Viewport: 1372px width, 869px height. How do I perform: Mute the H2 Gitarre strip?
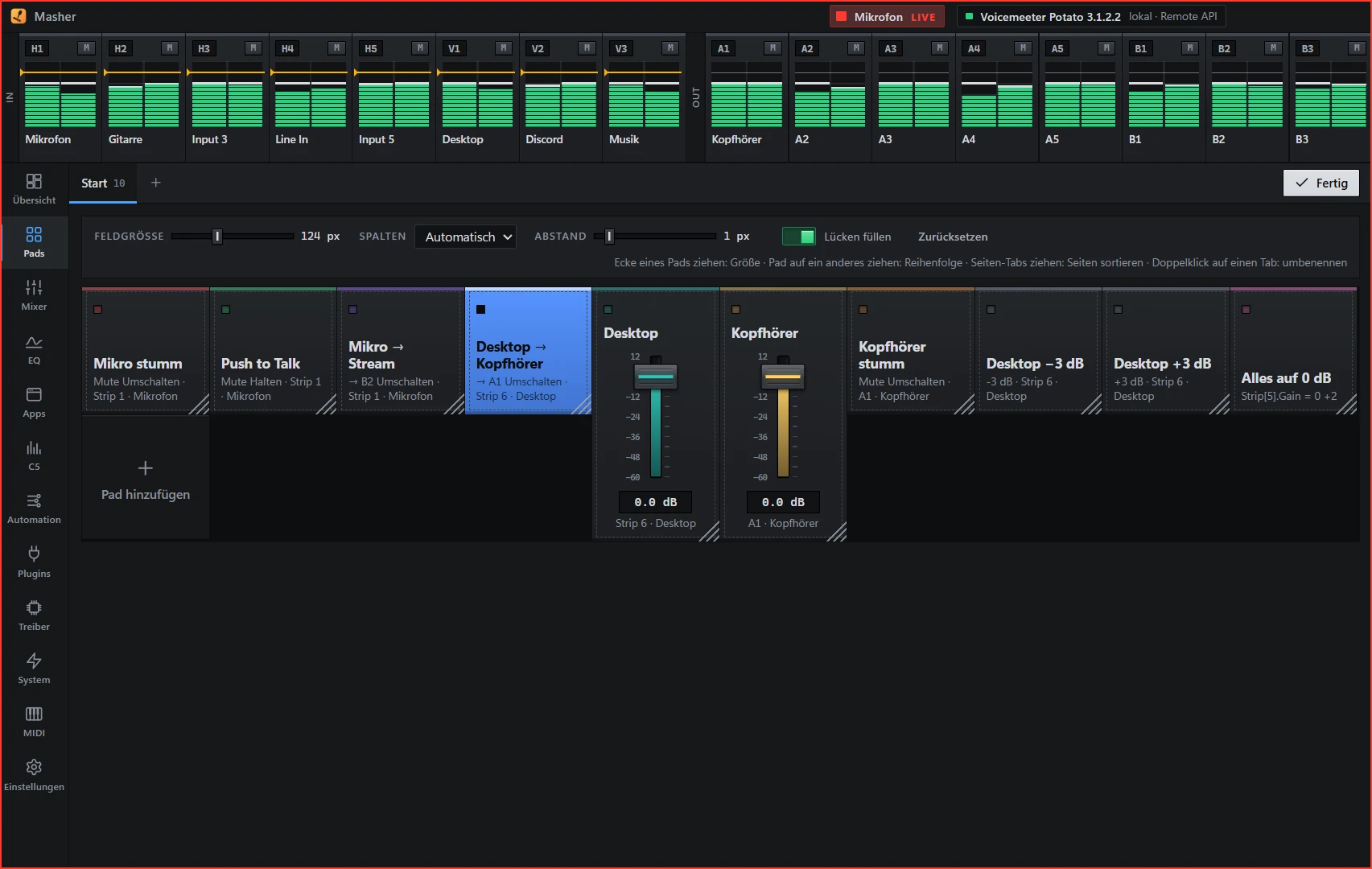(170, 48)
